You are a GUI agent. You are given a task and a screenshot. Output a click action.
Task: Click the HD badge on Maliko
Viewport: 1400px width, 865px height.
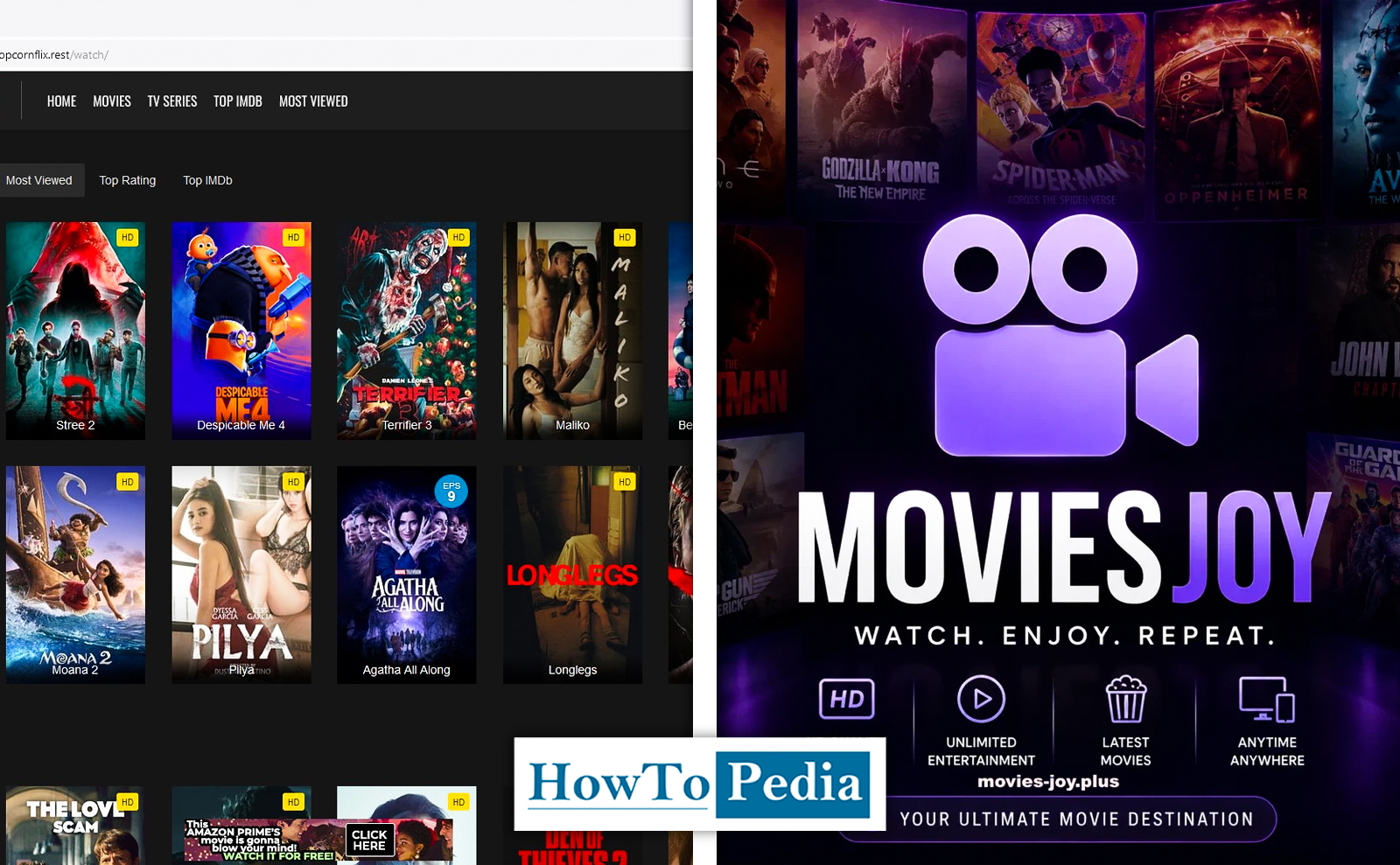pos(625,237)
